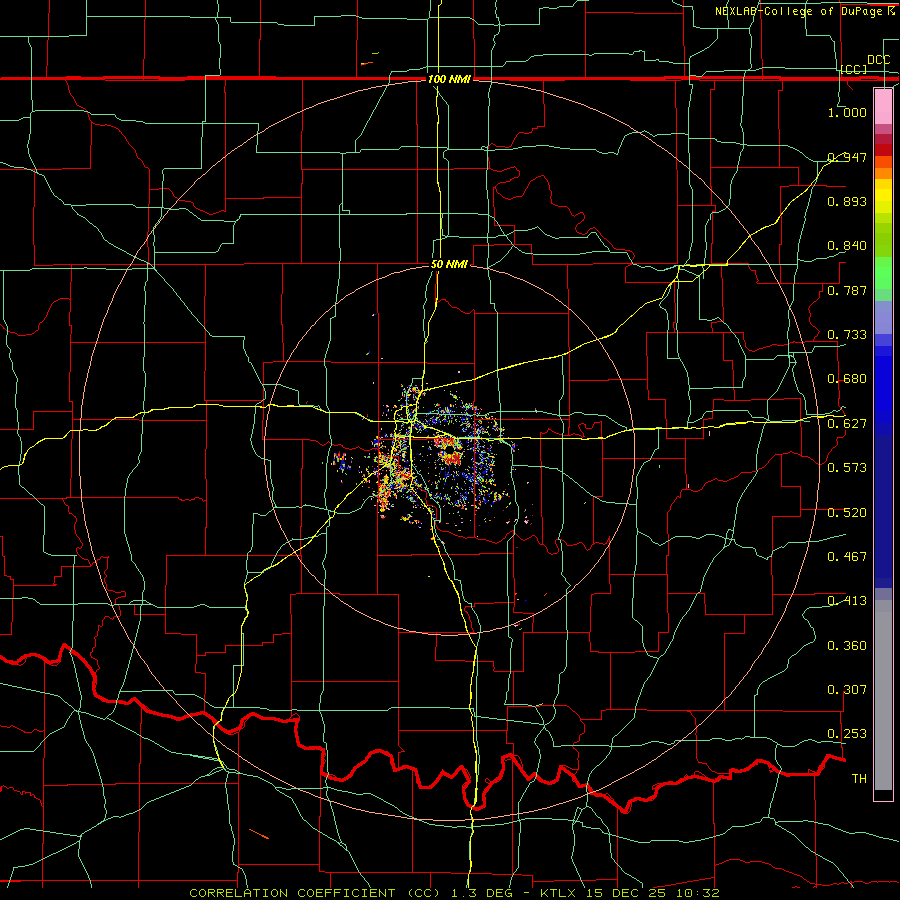Click the 100 NMI range ring label
Viewport: 900px width, 900px height.
(449, 79)
